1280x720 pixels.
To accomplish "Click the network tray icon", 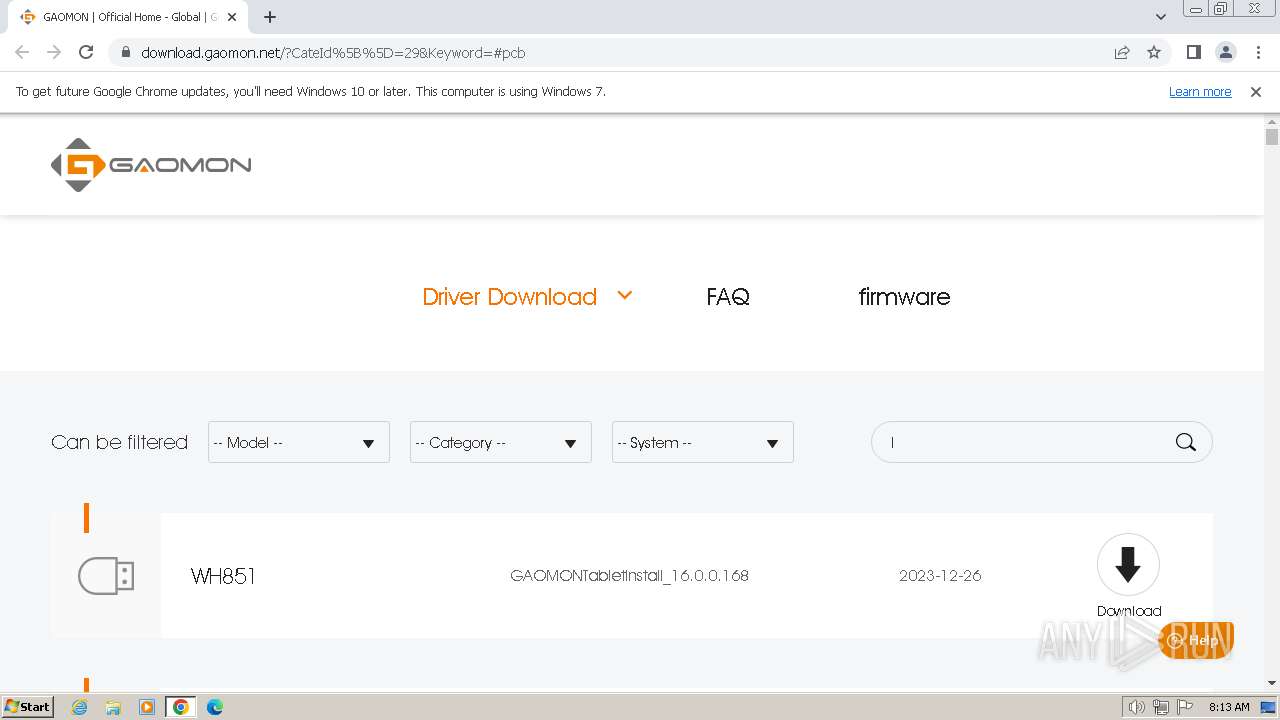I will pyautogui.click(x=1161, y=707).
